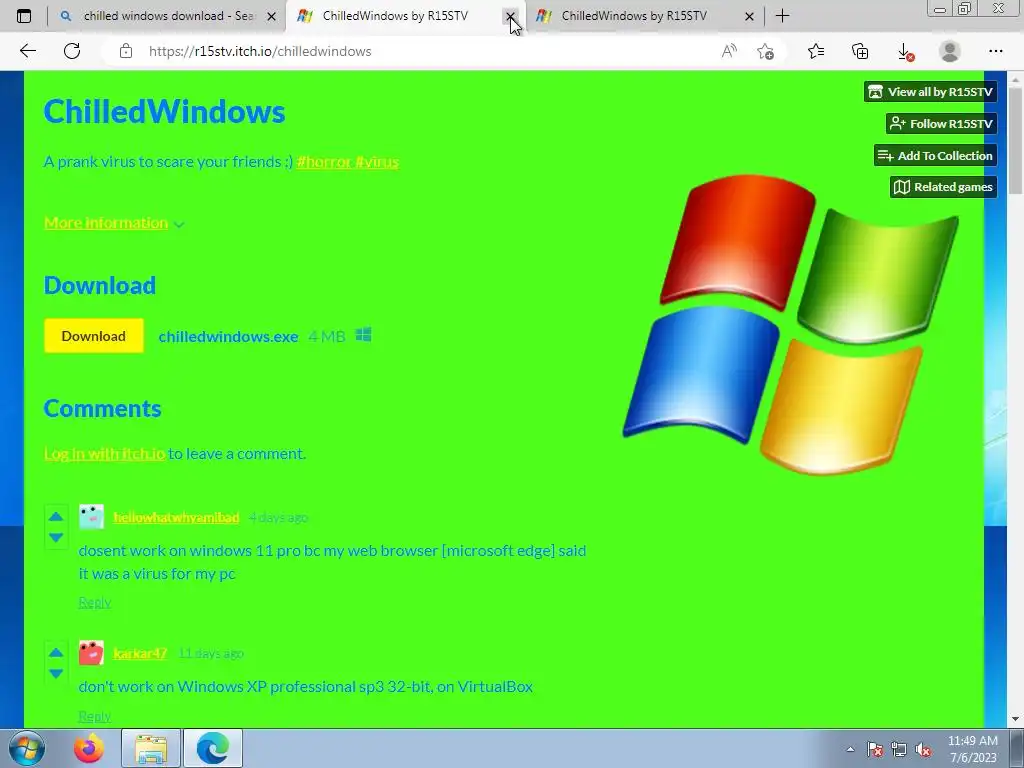Click the Windows logo cover image
This screenshot has height=768, width=1024.
click(x=791, y=324)
